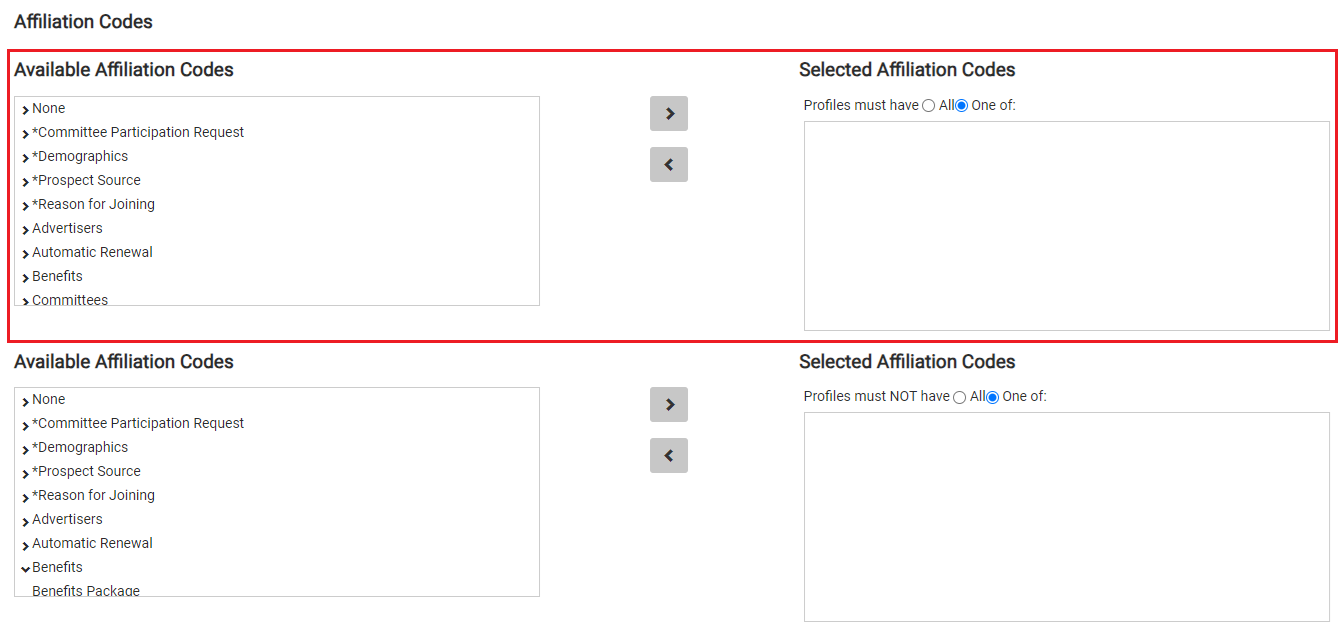This screenshot has height=626, width=1341.
Task: Collapse the Benefits node in lower list
Action: (x=24, y=567)
